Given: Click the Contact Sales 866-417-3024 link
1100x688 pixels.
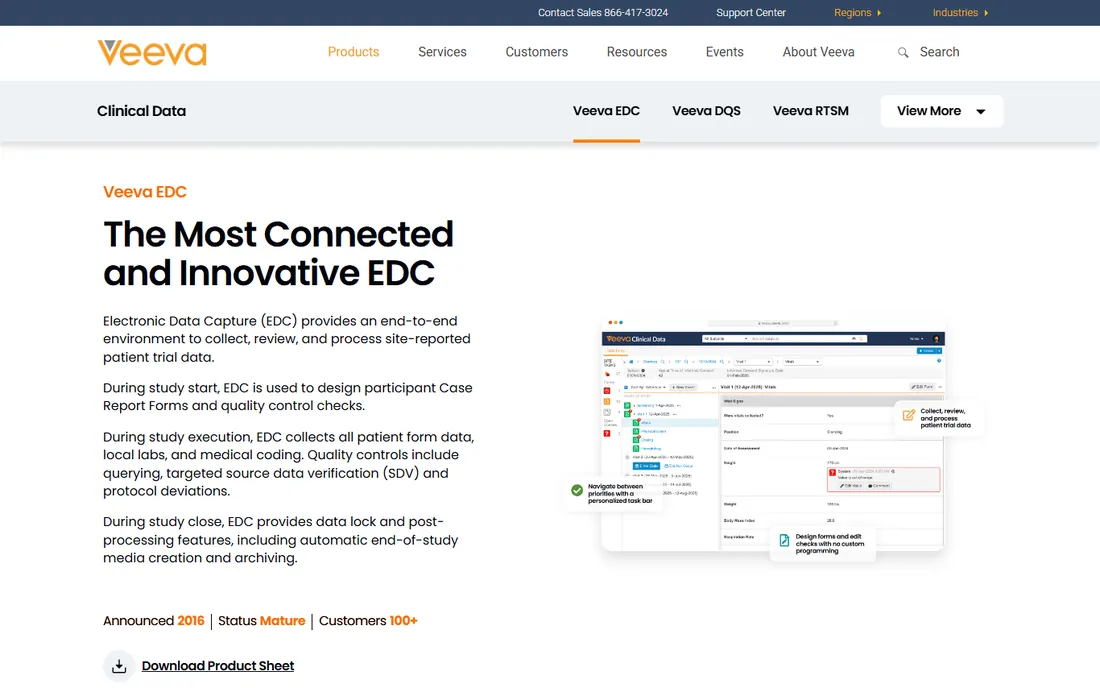Looking at the screenshot, I should click(603, 13).
